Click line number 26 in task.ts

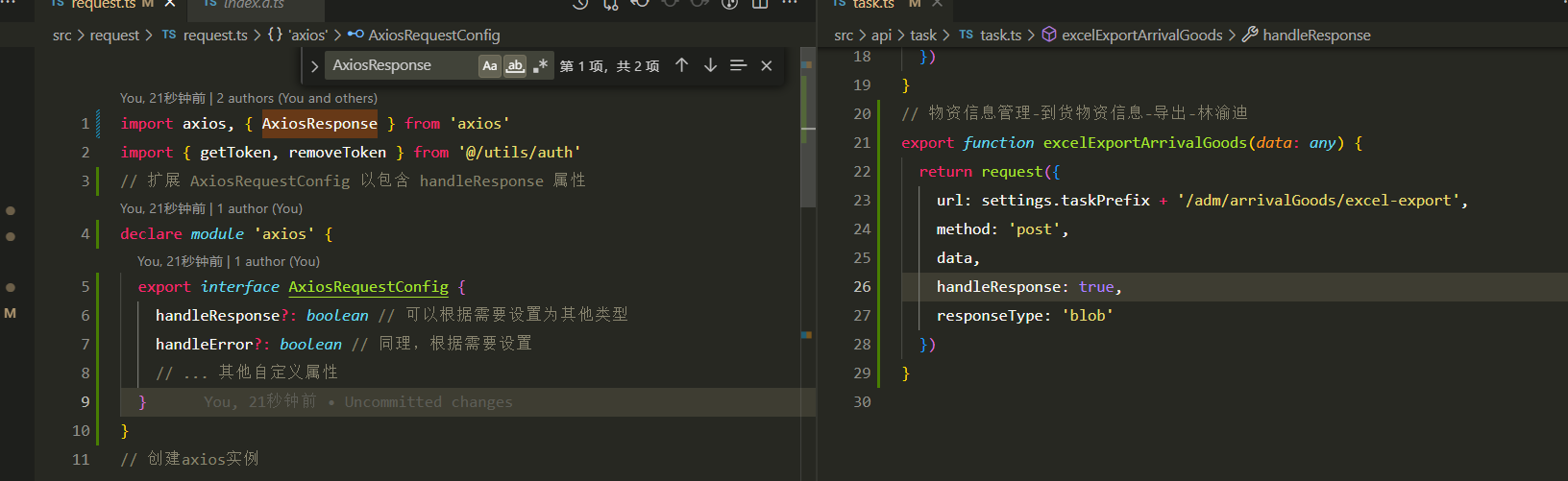862,287
